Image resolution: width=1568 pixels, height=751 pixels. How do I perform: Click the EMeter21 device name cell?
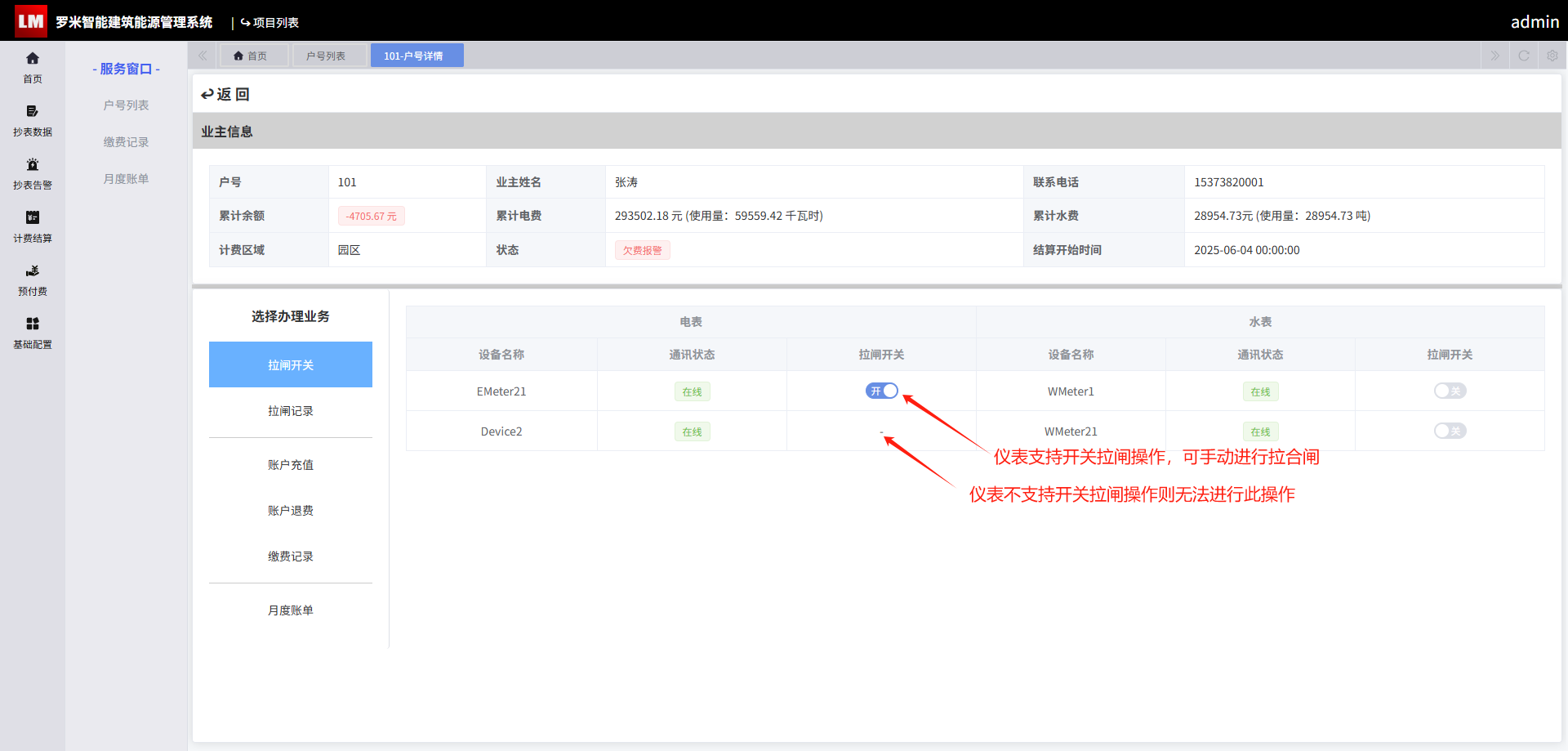501,391
